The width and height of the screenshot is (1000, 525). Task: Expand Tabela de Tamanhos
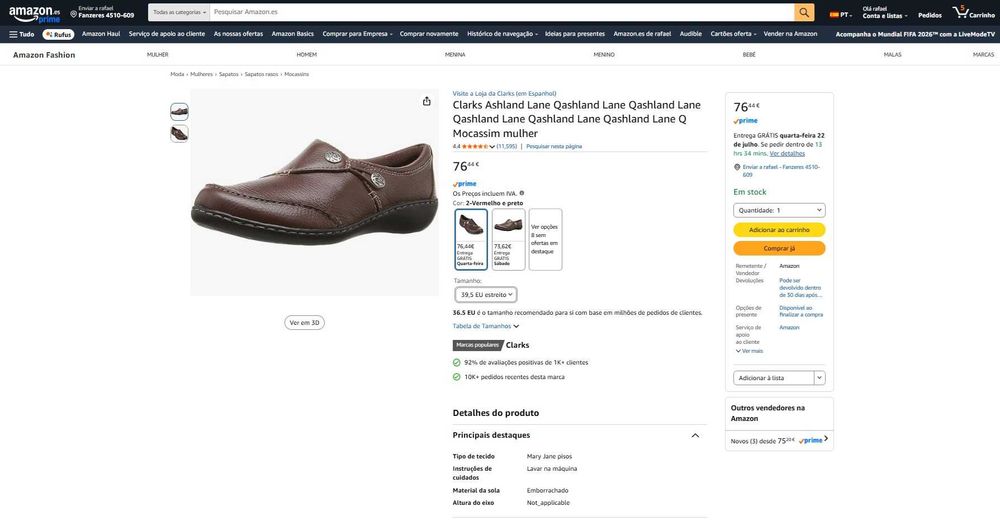486,326
